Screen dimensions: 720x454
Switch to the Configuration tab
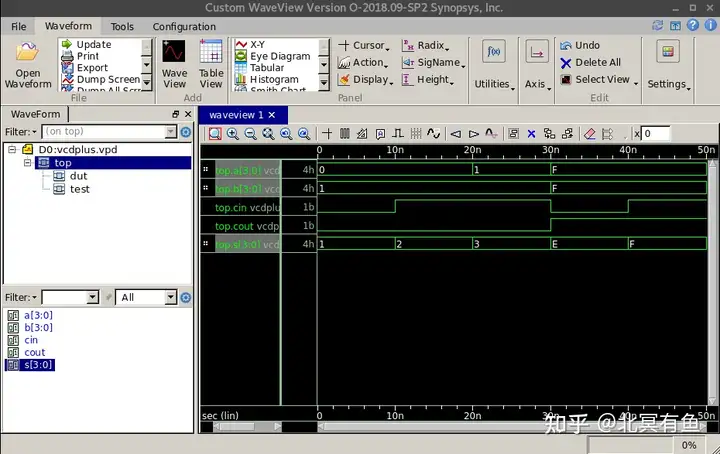(x=184, y=27)
